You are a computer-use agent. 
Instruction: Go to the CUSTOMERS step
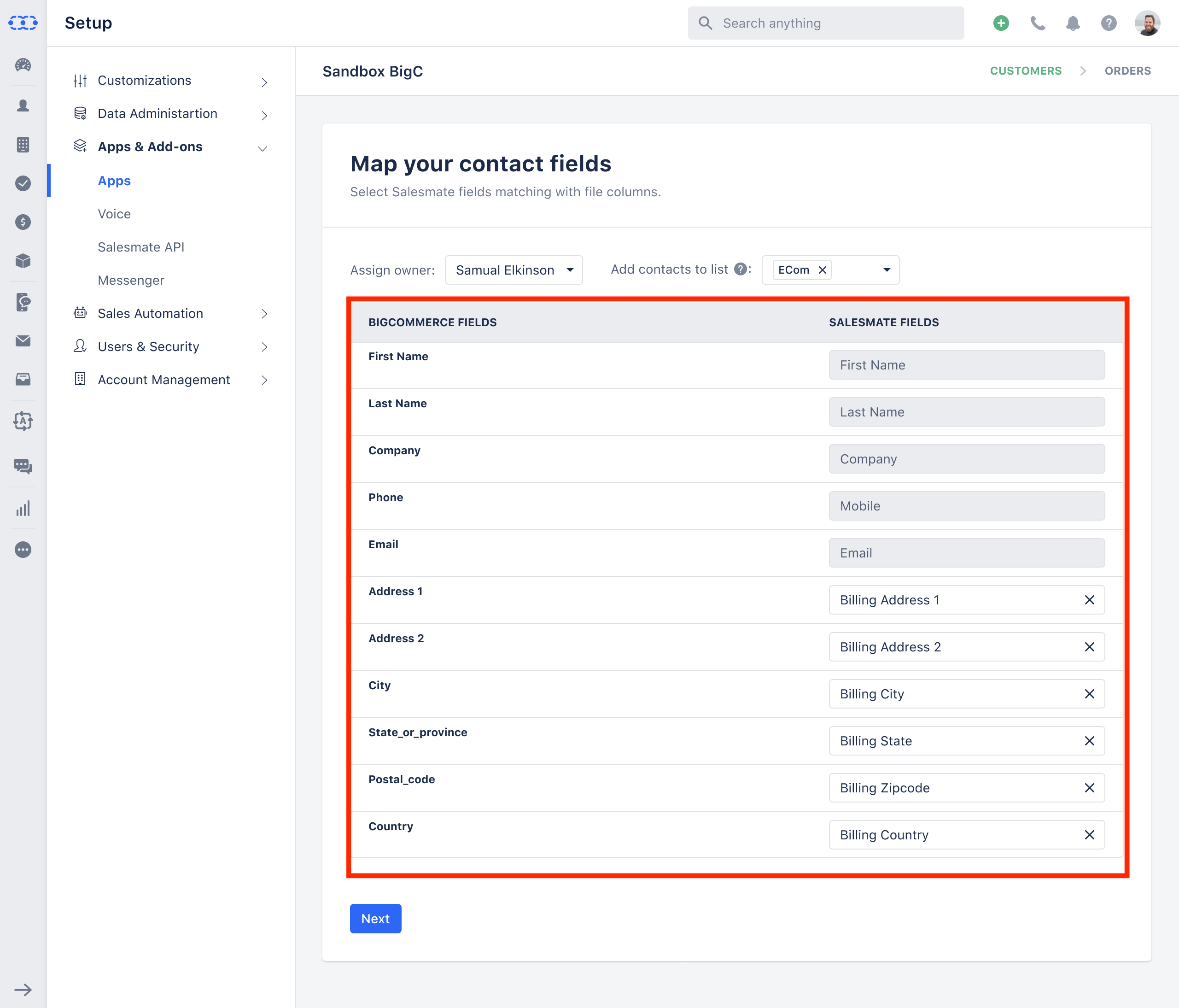pyautogui.click(x=1025, y=71)
